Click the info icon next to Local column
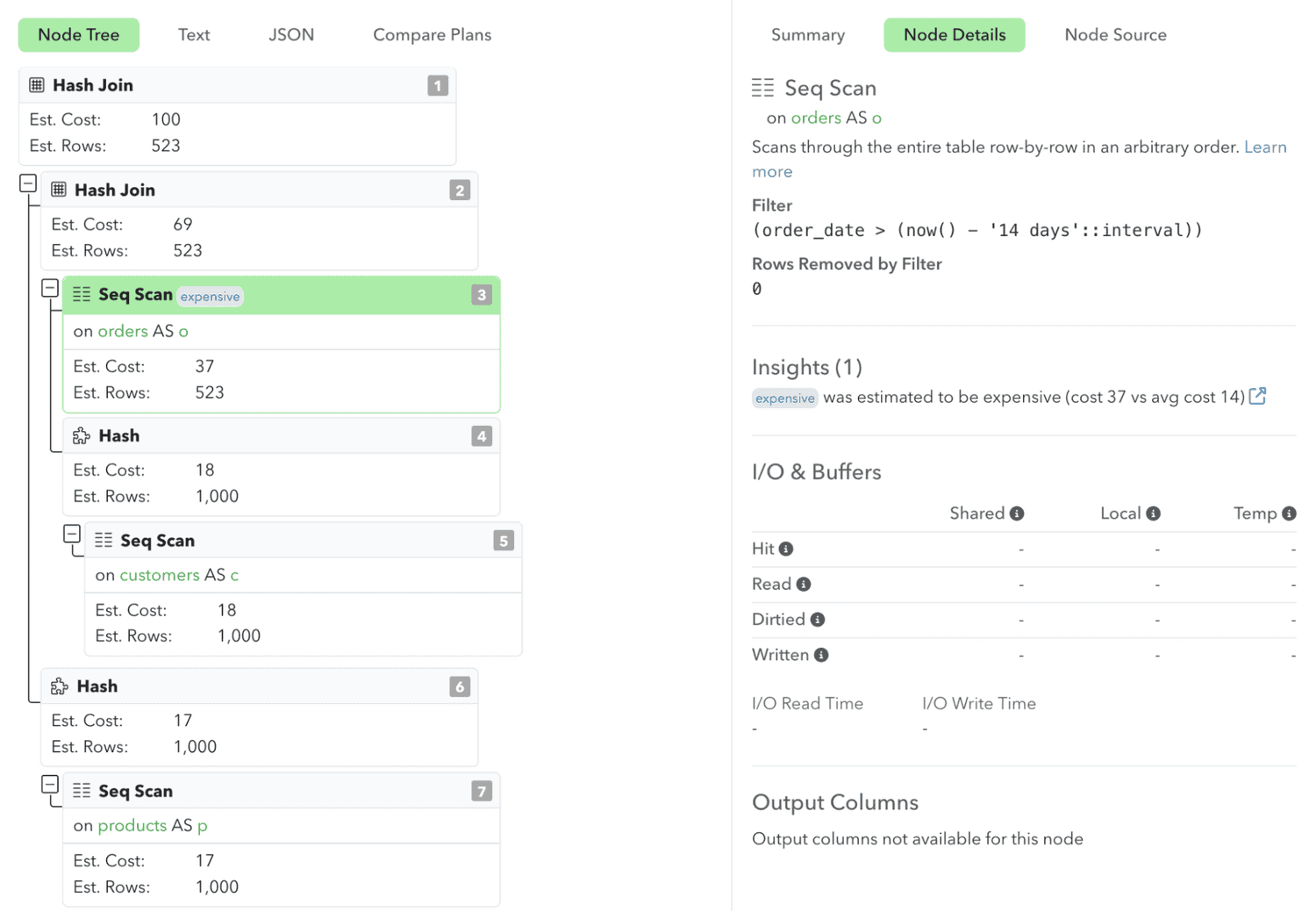The width and height of the screenshot is (1316, 912). [x=1154, y=513]
